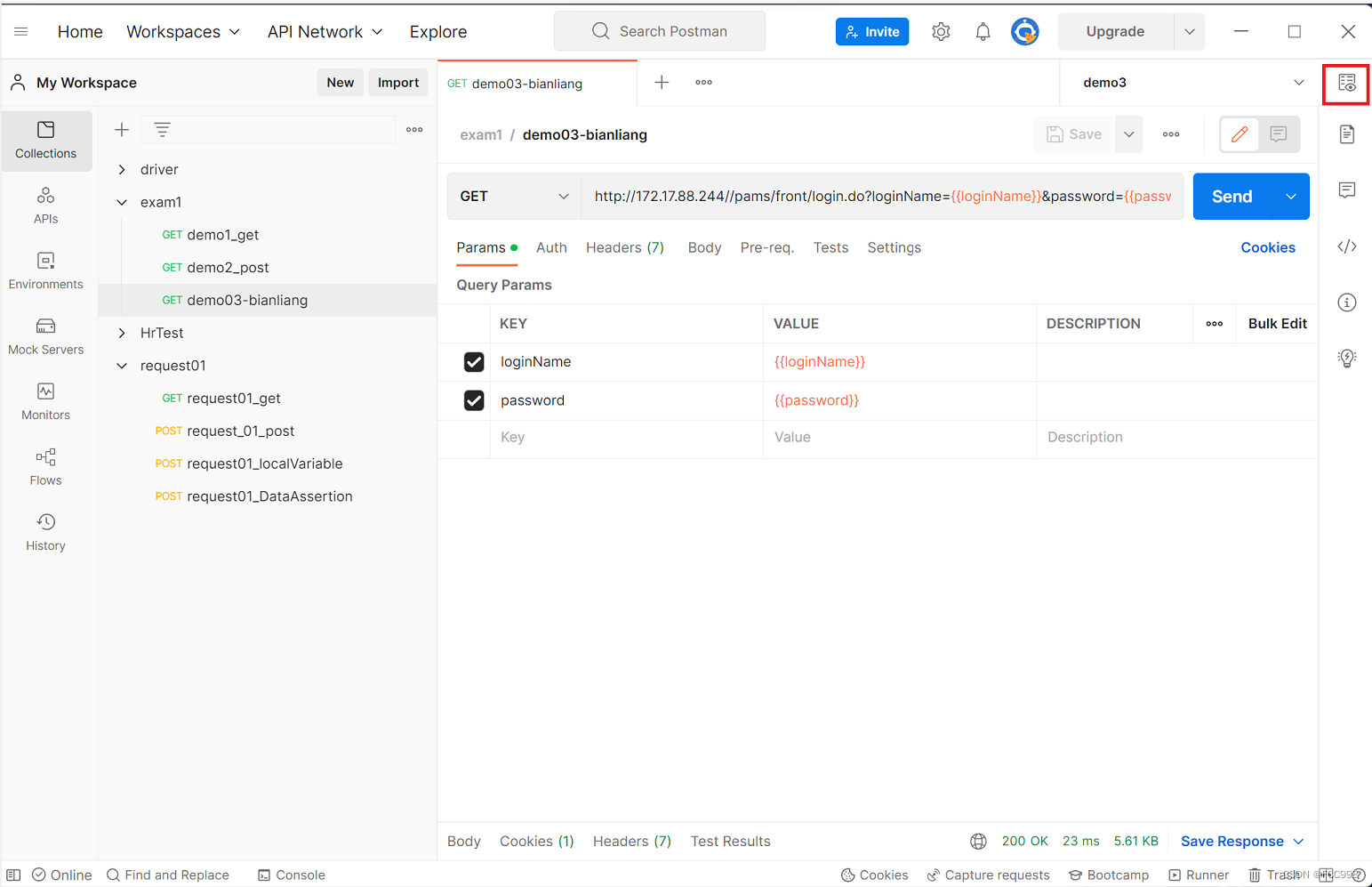Open the notifications bell

pos(983,32)
